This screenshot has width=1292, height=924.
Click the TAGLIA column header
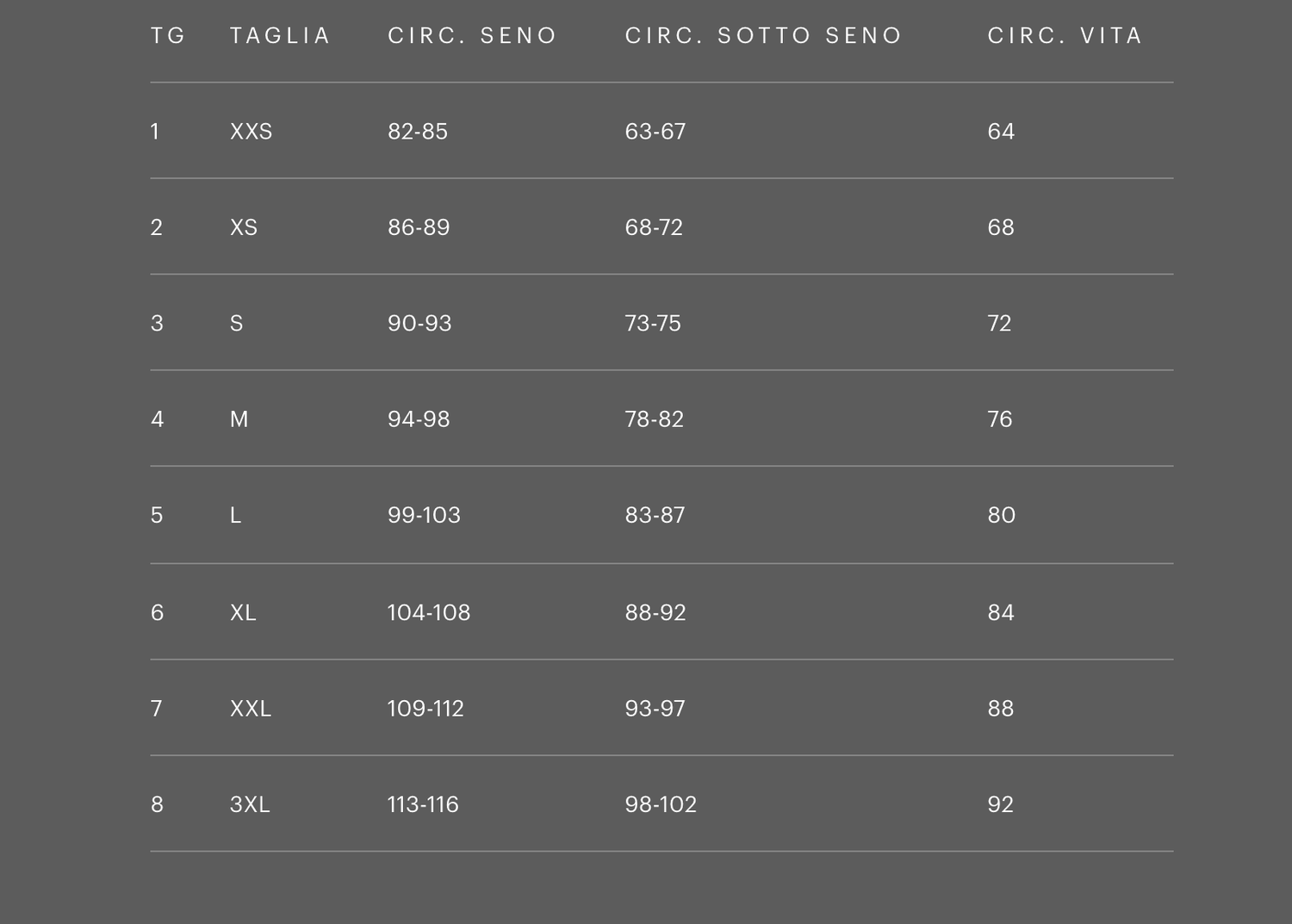coord(280,36)
